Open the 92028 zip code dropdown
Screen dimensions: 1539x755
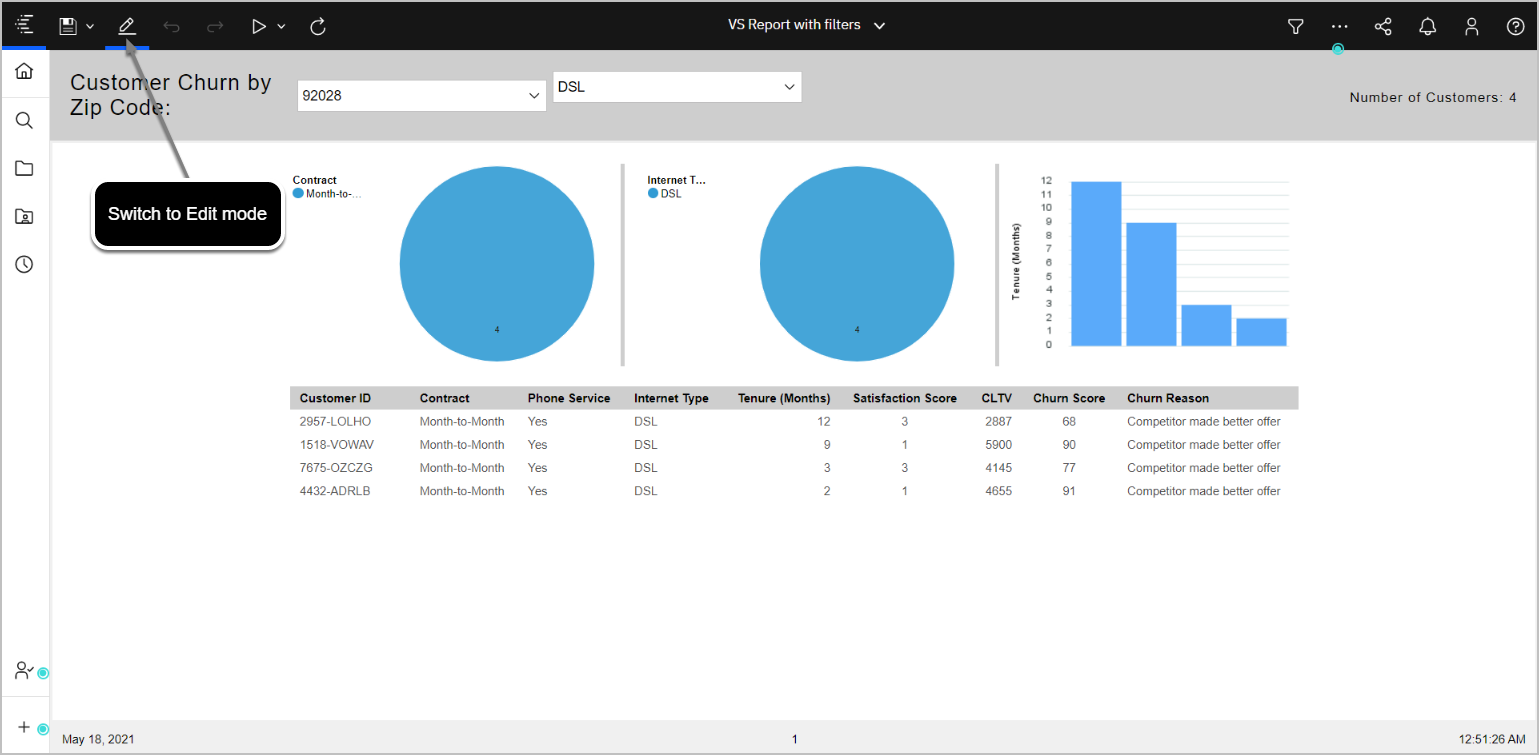[x=421, y=96]
